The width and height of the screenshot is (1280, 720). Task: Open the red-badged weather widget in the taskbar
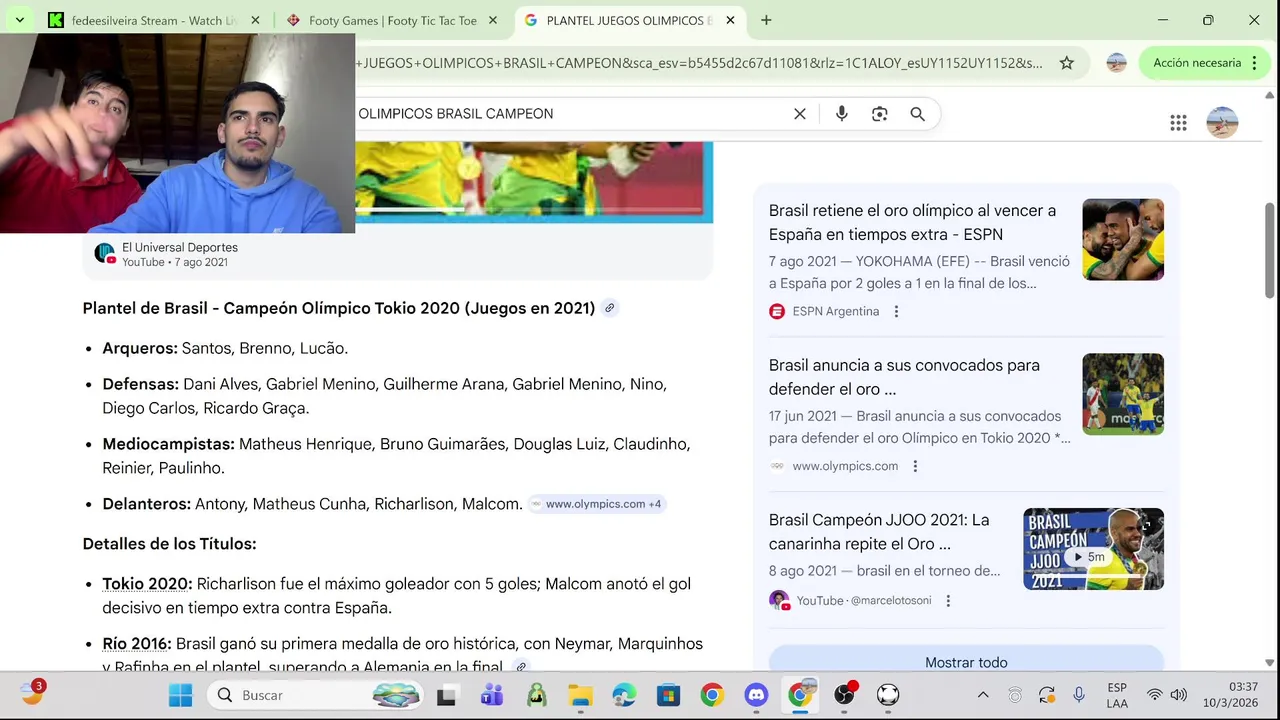point(32,693)
